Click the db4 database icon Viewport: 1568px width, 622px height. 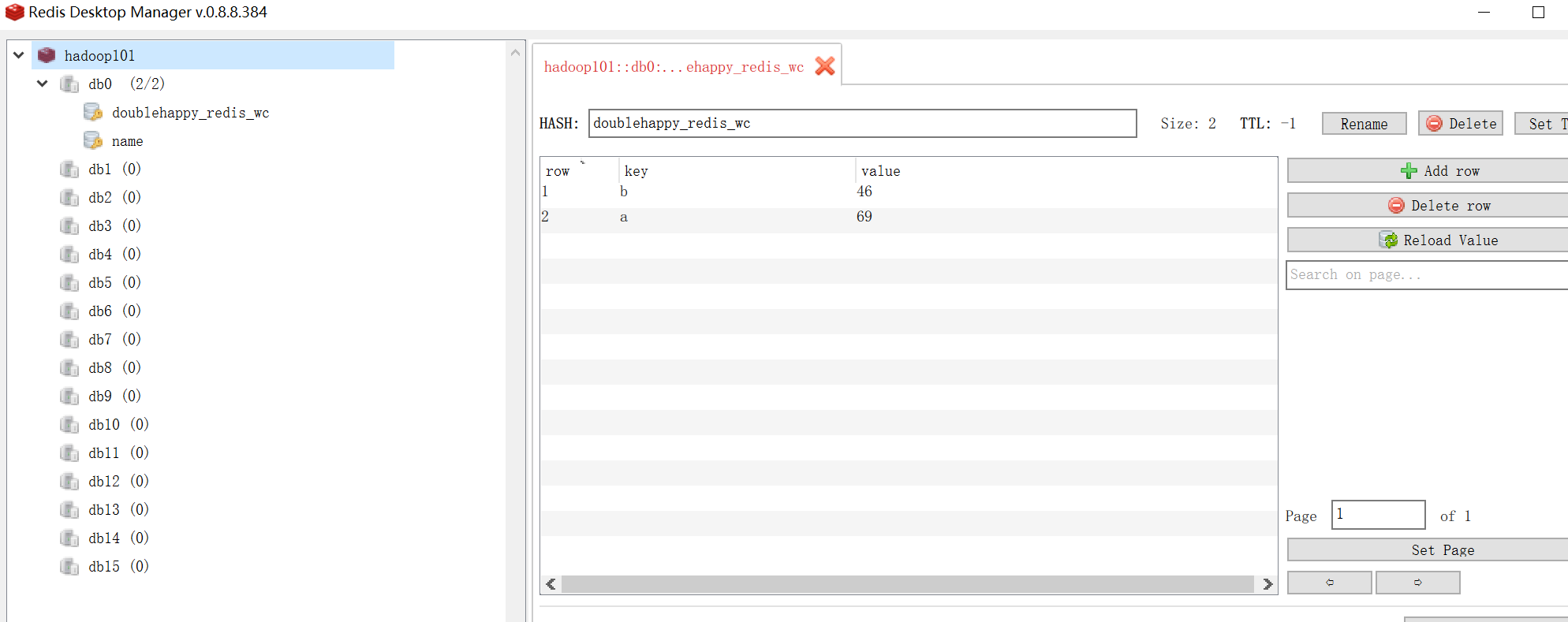(69, 254)
